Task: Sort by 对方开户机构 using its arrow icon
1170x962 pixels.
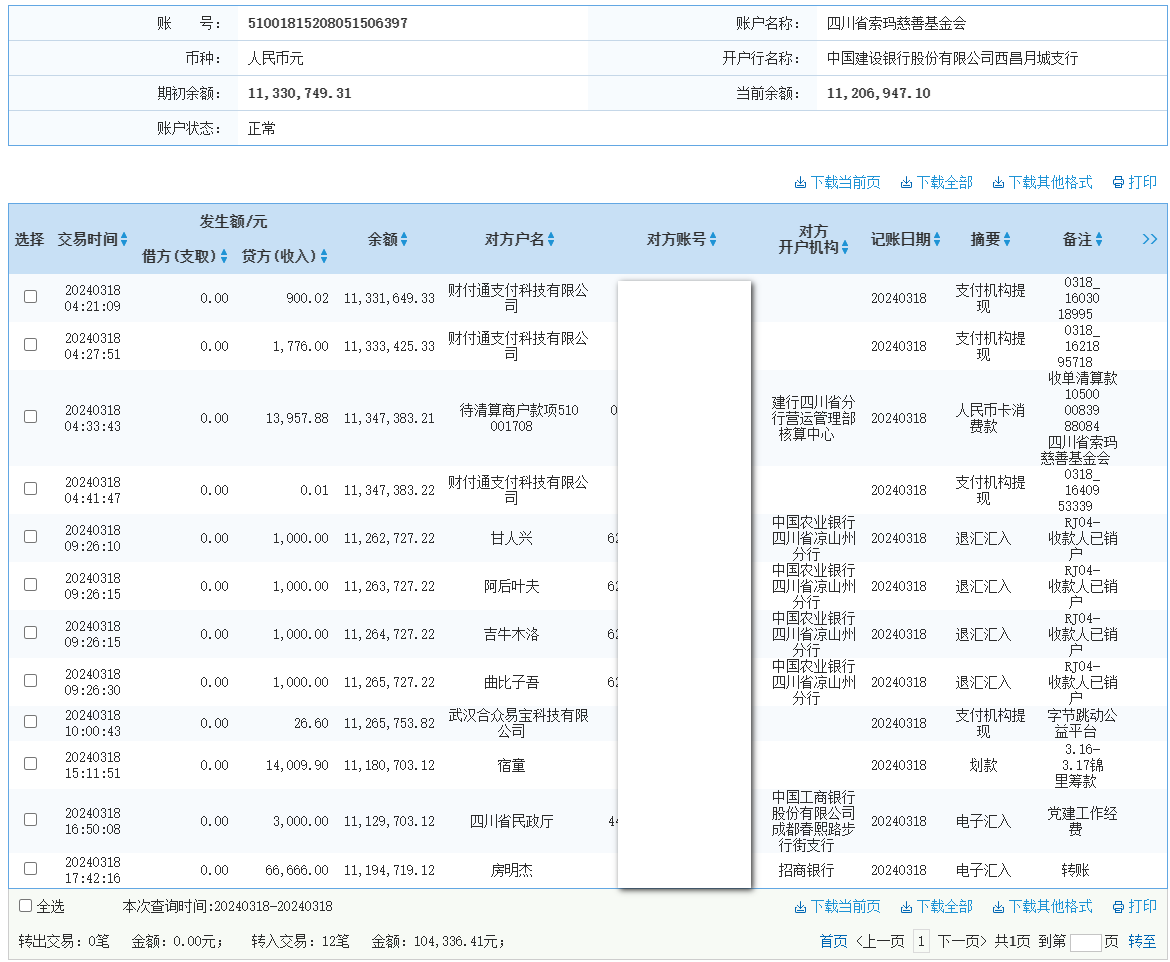Action: [x=845, y=248]
